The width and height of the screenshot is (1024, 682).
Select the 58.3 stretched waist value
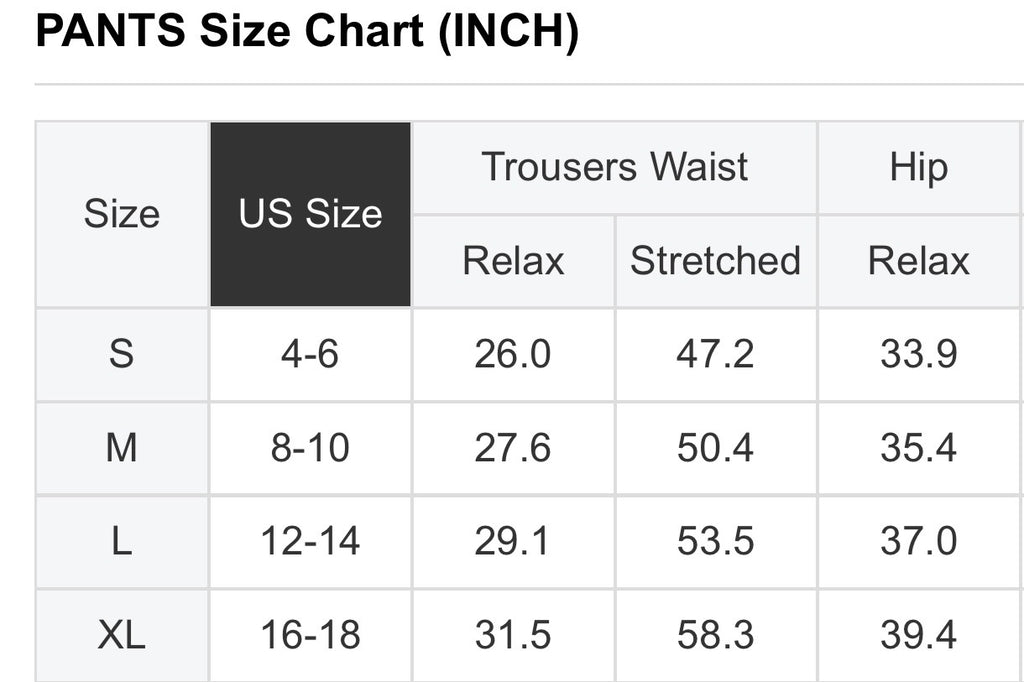point(715,635)
